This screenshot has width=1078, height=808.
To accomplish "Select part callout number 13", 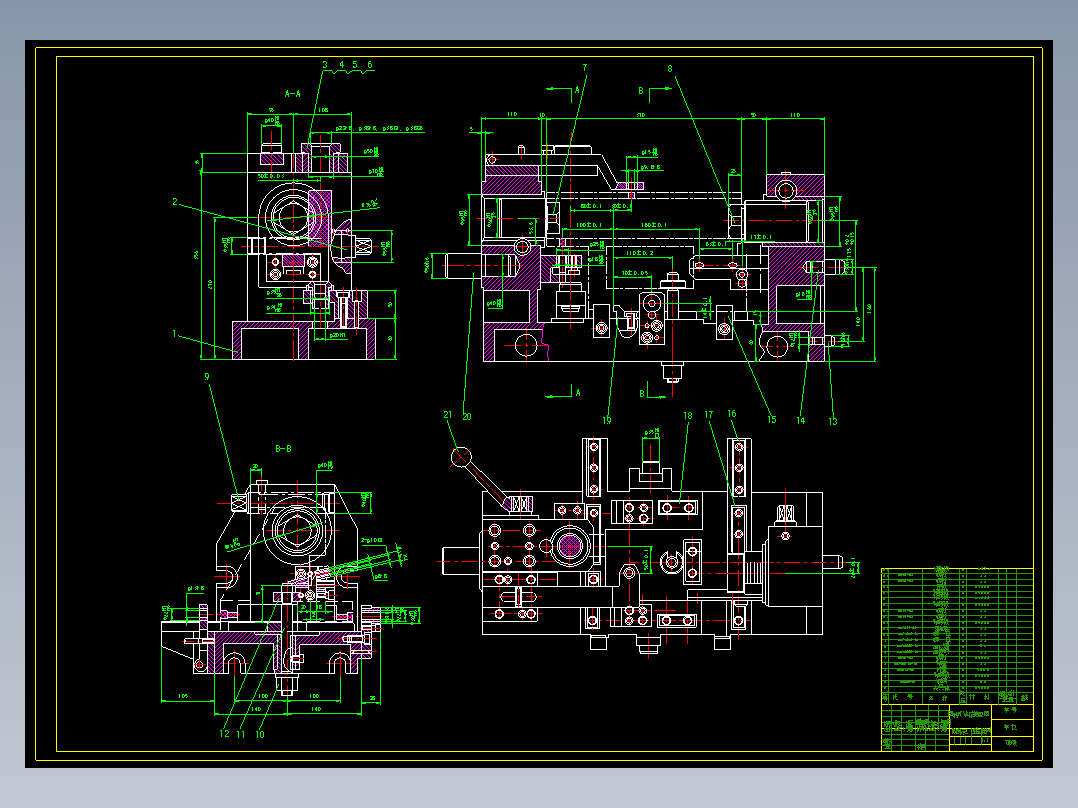I will pyautogui.click(x=833, y=422).
